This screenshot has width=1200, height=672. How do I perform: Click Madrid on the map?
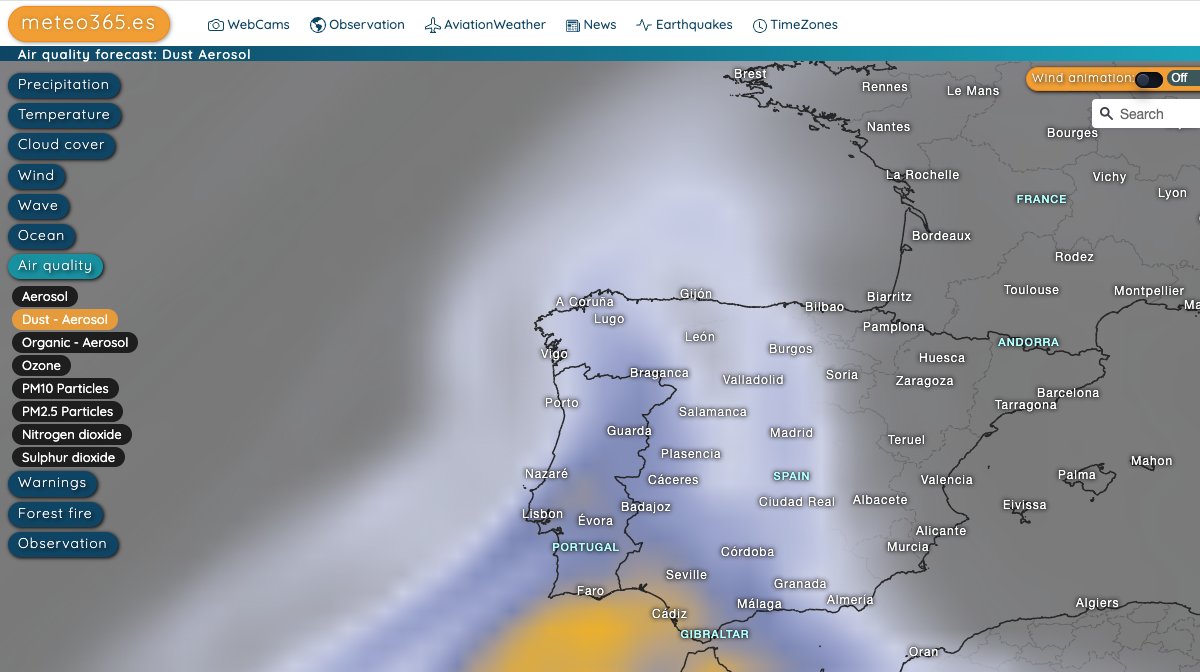tap(791, 433)
